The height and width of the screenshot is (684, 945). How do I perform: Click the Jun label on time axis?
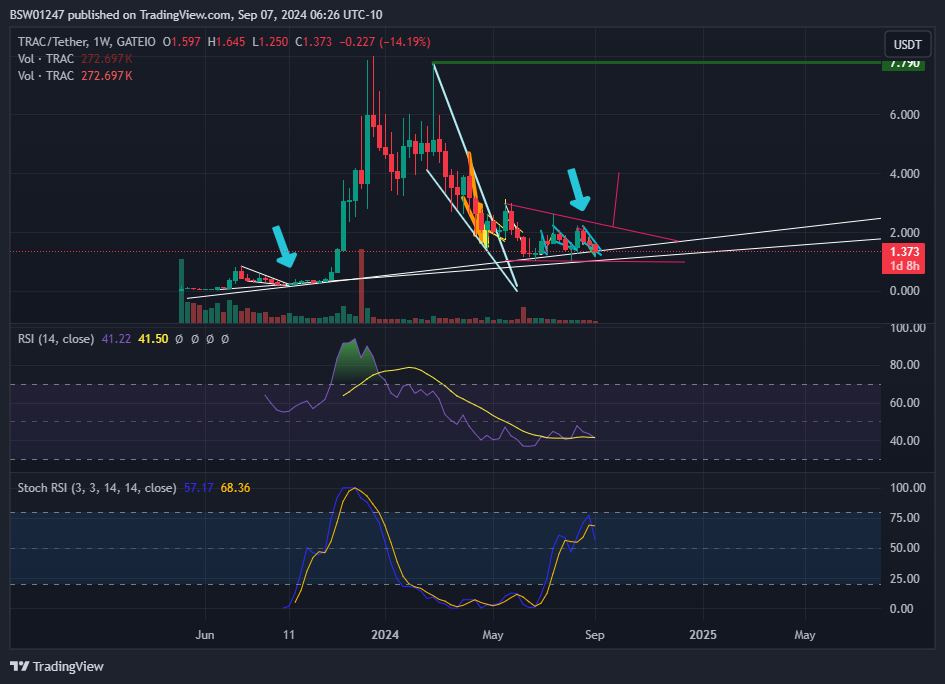[x=205, y=635]
